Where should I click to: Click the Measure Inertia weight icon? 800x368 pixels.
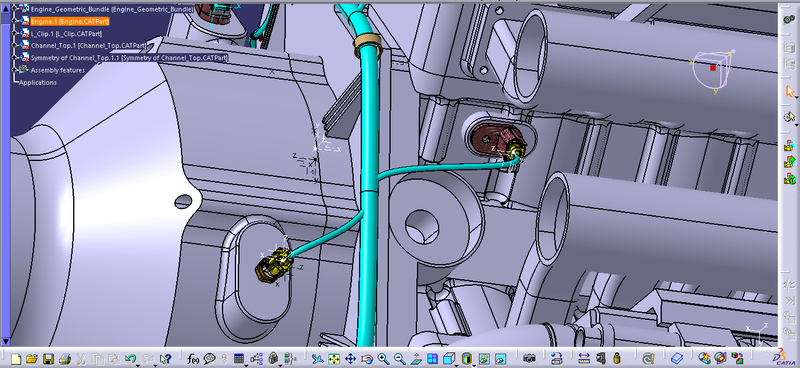617,359
